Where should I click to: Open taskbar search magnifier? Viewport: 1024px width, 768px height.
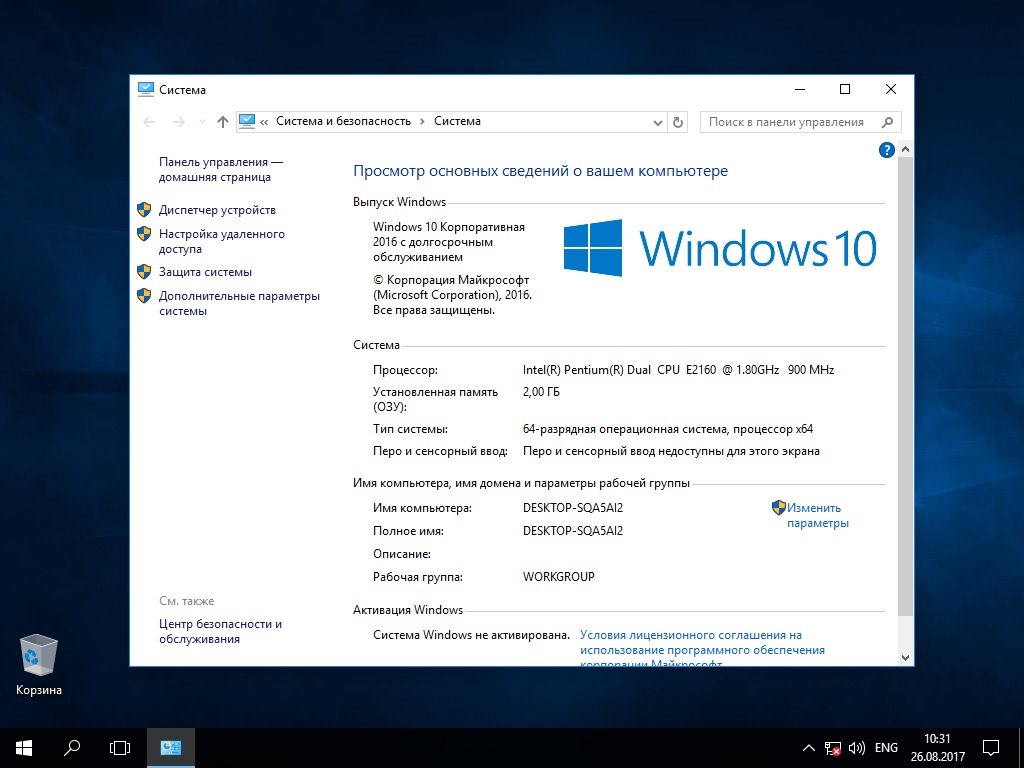pos(72,748)
